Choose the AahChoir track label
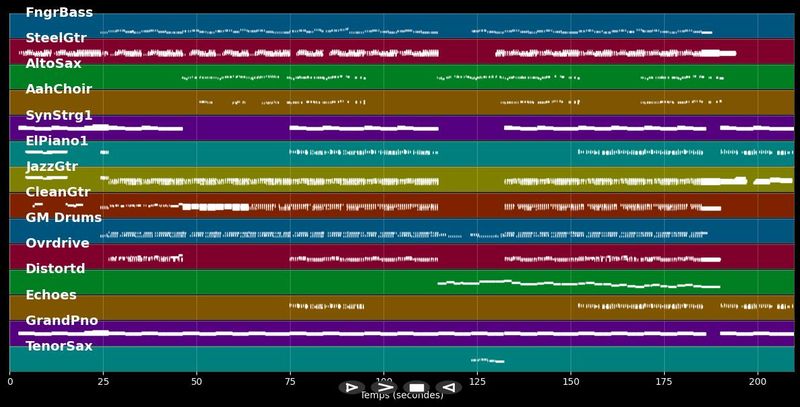Viewport: 800px width, 407px height. pyautogui.click(x=59, y=89)
